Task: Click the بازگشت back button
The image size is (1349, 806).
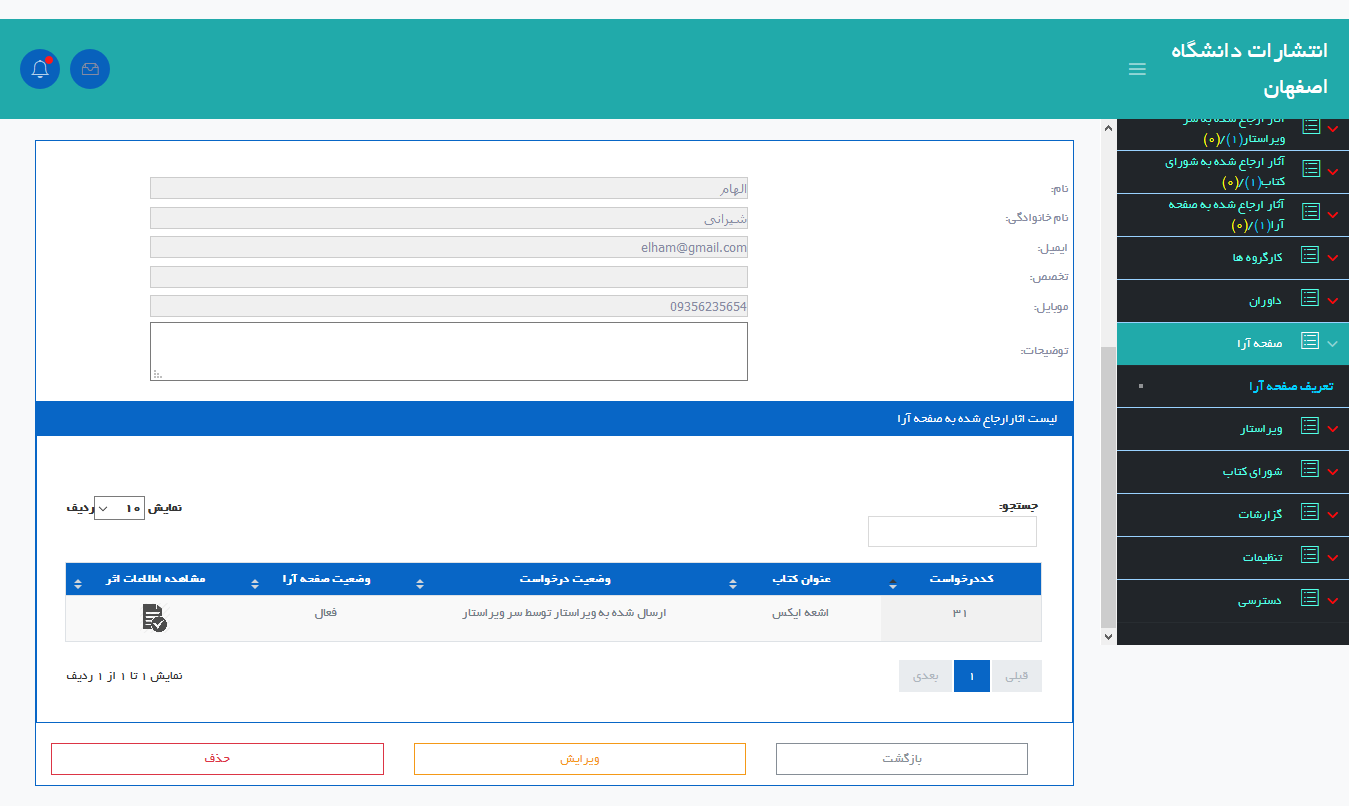Action: (x=901, y=759)
